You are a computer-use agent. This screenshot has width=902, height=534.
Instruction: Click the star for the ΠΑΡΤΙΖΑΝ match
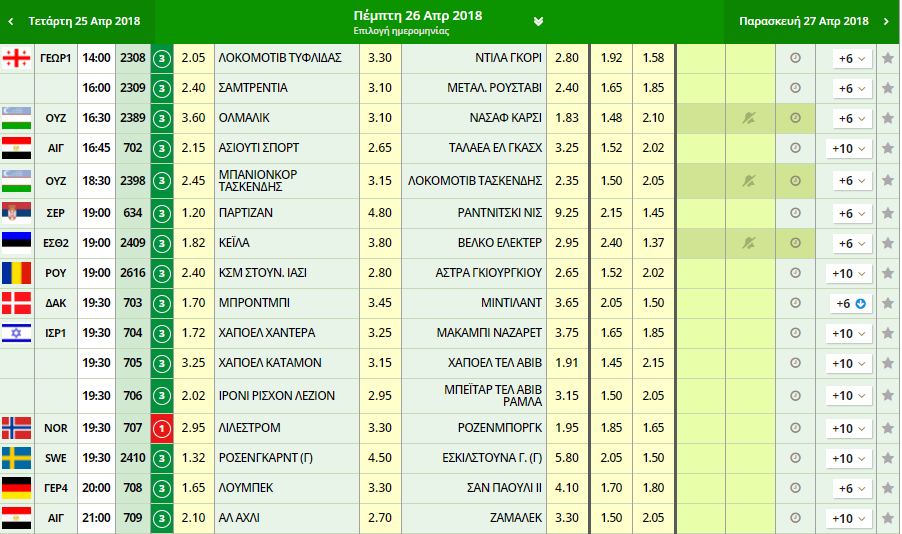coord(887,213)
